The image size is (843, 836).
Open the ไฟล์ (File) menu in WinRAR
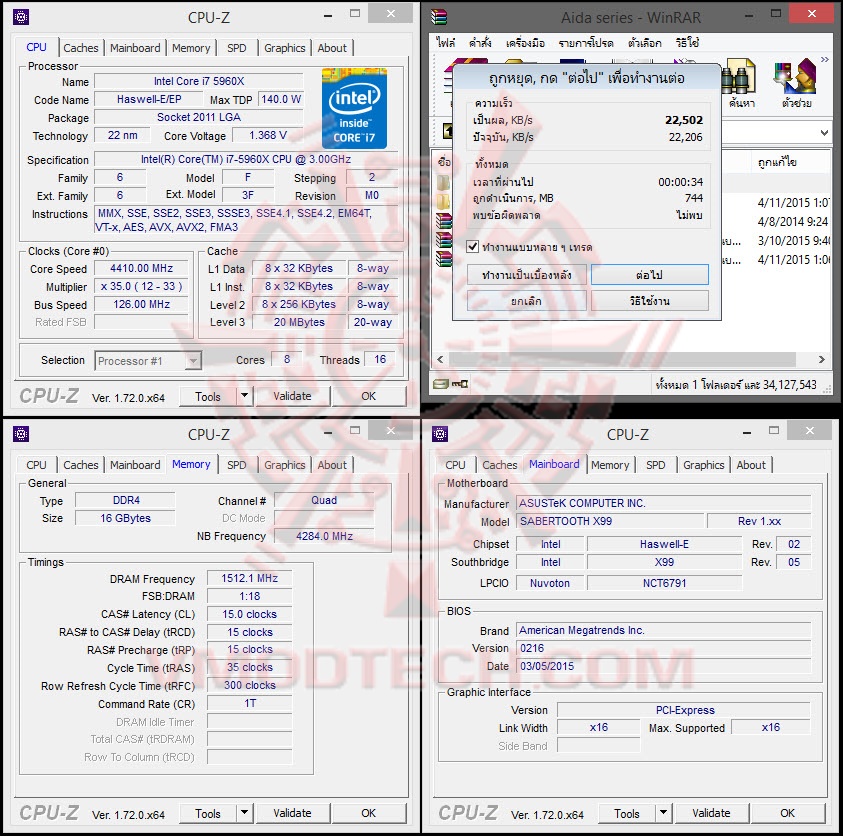point(446,42)
